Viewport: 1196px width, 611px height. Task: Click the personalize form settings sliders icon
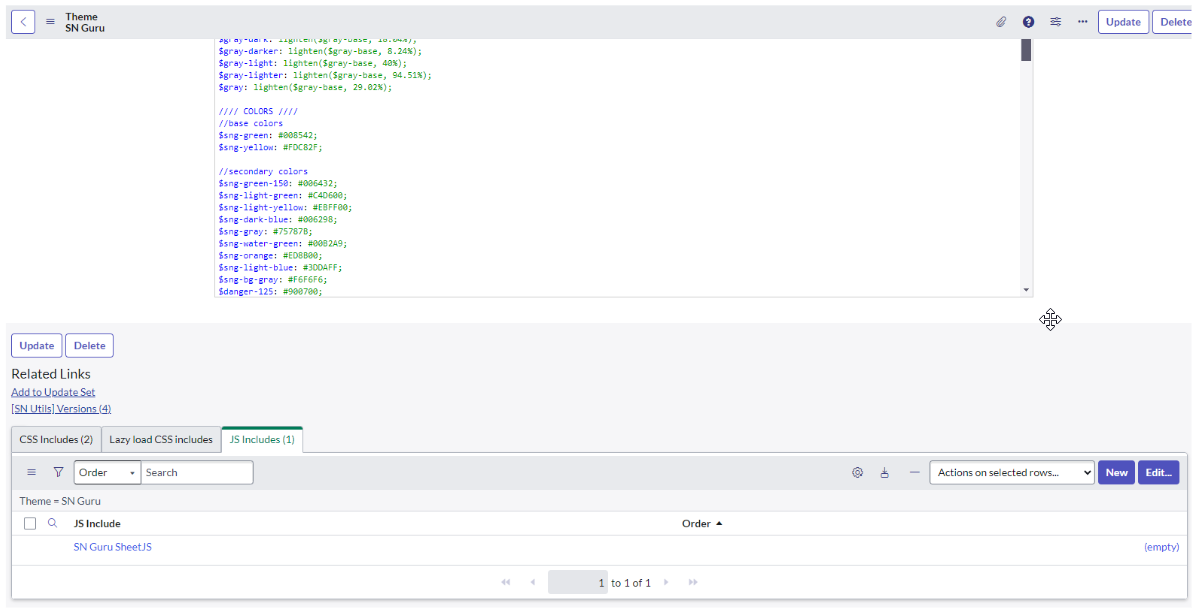click(x=1056, y=22)
